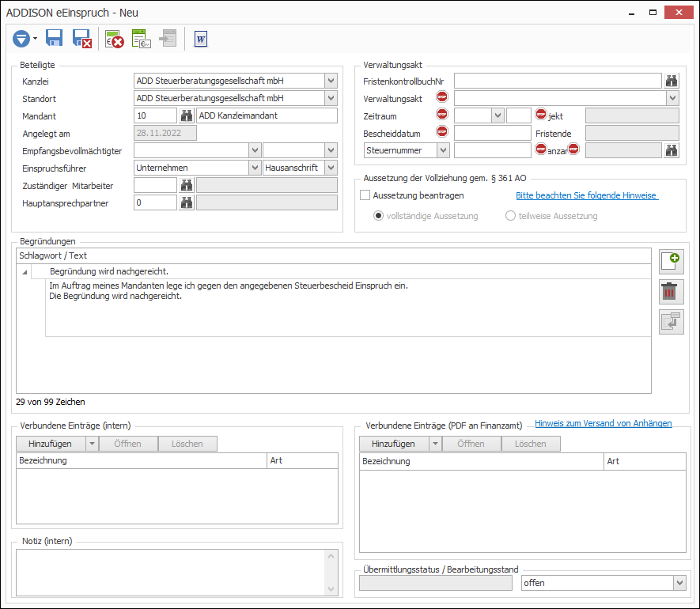Screen dimensions: 700x609
Task: Expand the round menu icon dropdown arrow
Action: pyautogui.click(x=35, y=38)
